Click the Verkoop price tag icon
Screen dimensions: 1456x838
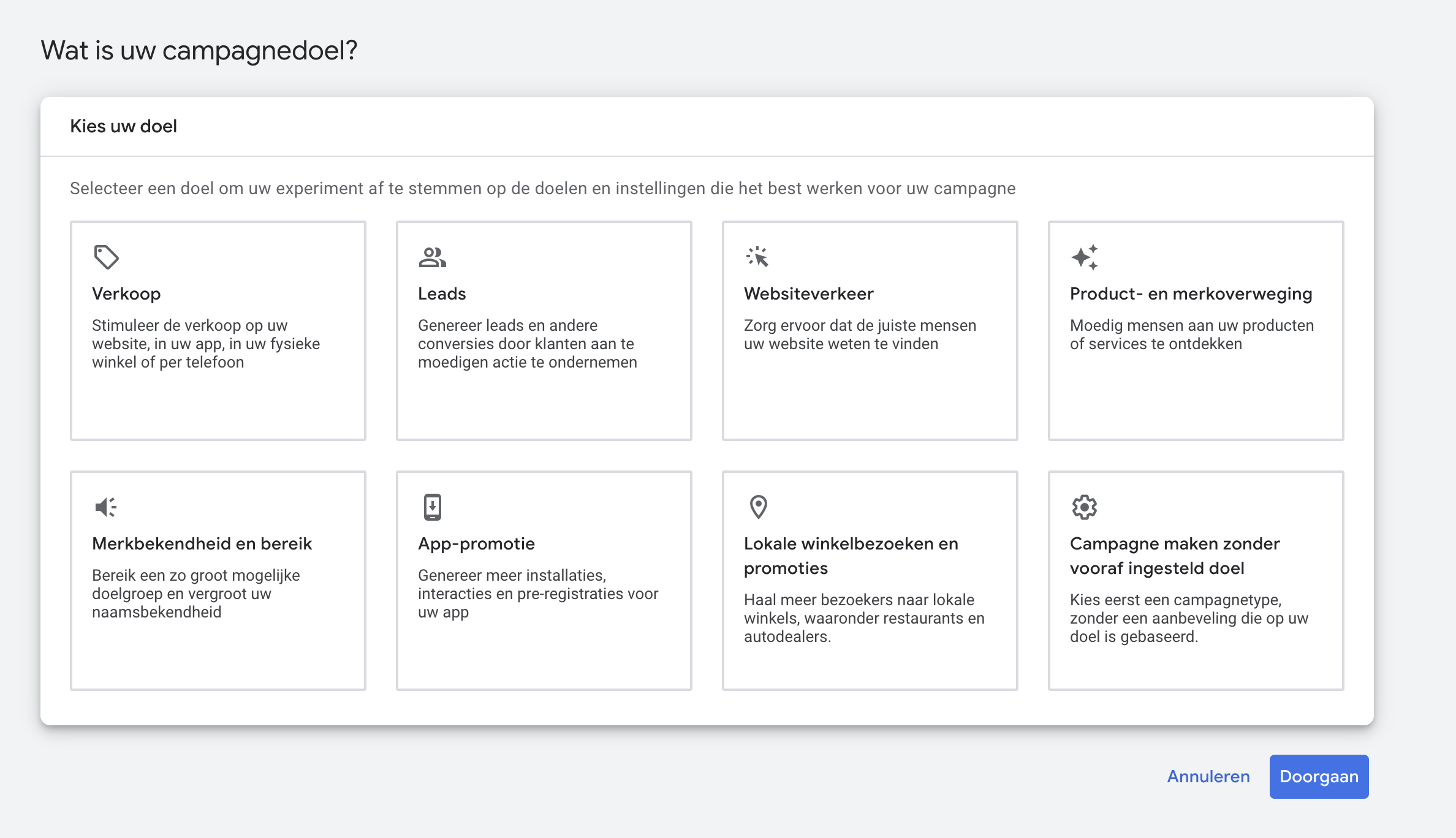[x=106, y=257]
